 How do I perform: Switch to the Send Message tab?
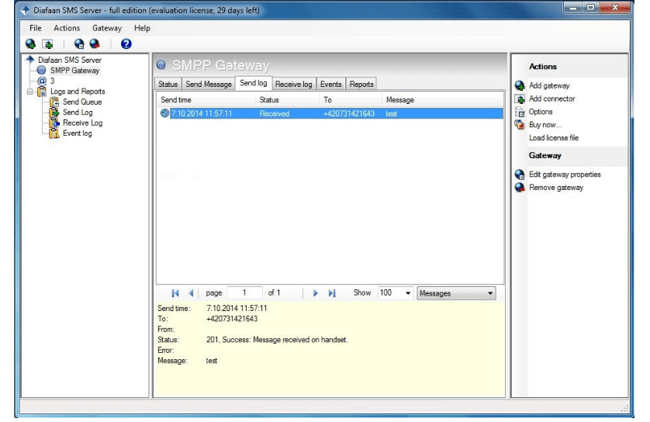coord(209,84)
